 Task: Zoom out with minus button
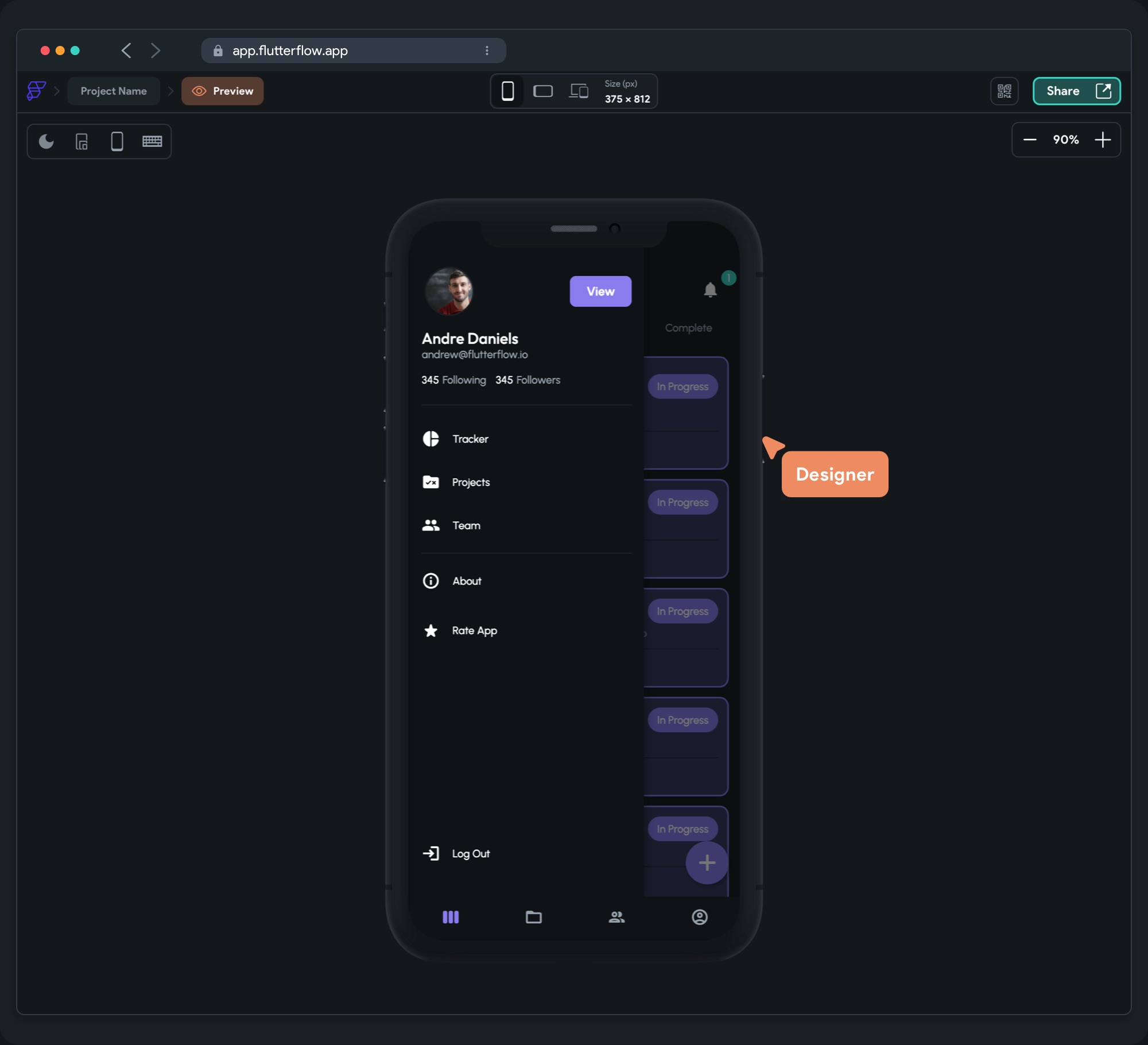tap(1030, 140)
